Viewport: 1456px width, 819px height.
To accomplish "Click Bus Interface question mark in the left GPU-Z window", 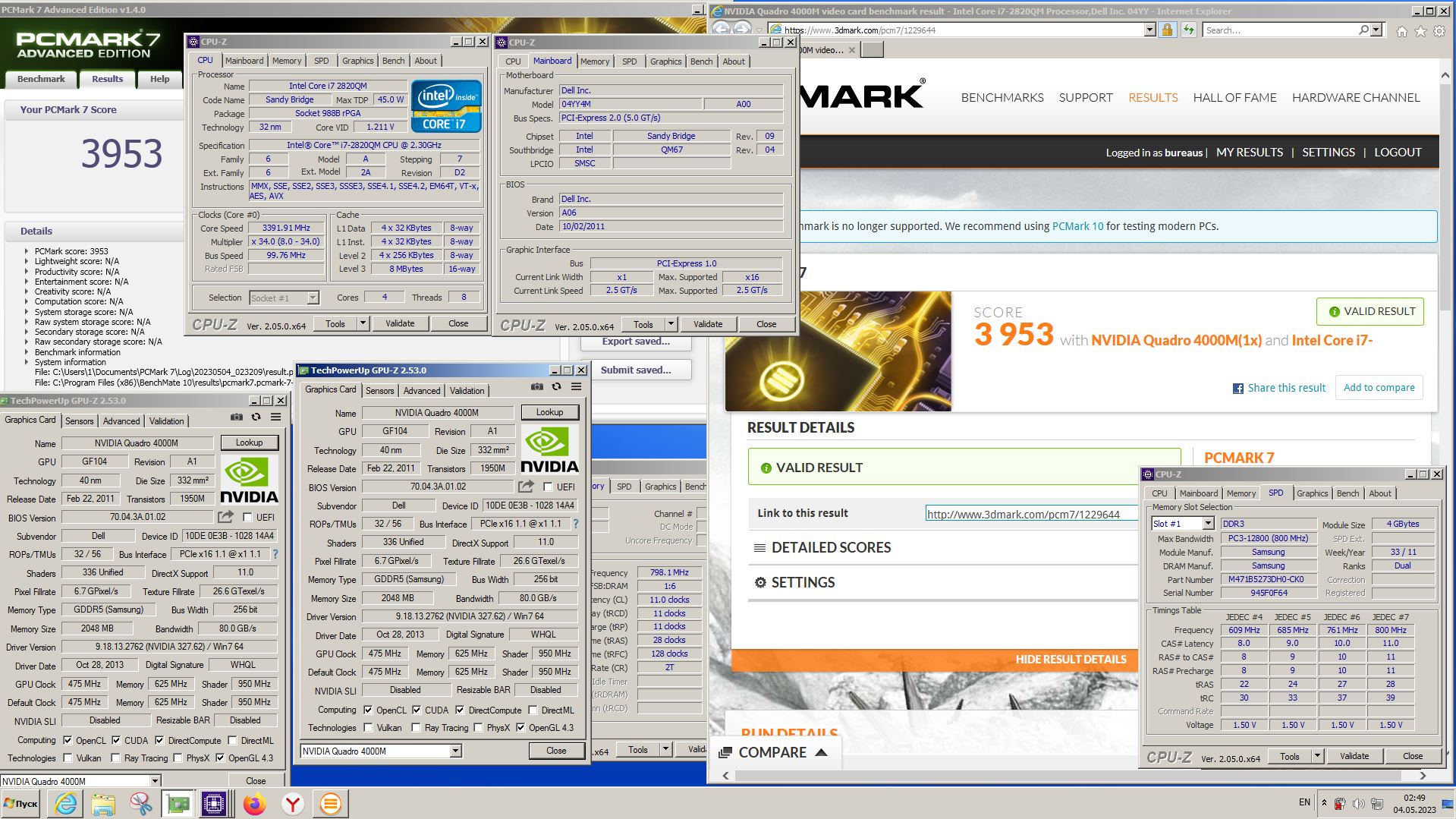I will pyautogui.click(x=275, y=554).
